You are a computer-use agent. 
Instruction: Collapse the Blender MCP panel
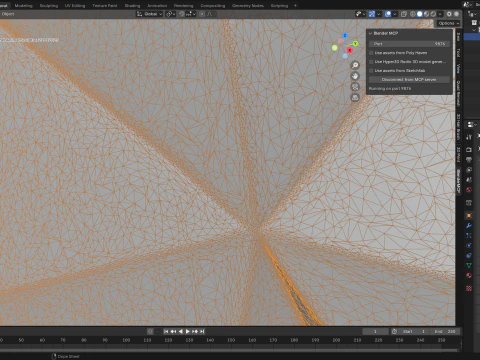tap(370, 33)
